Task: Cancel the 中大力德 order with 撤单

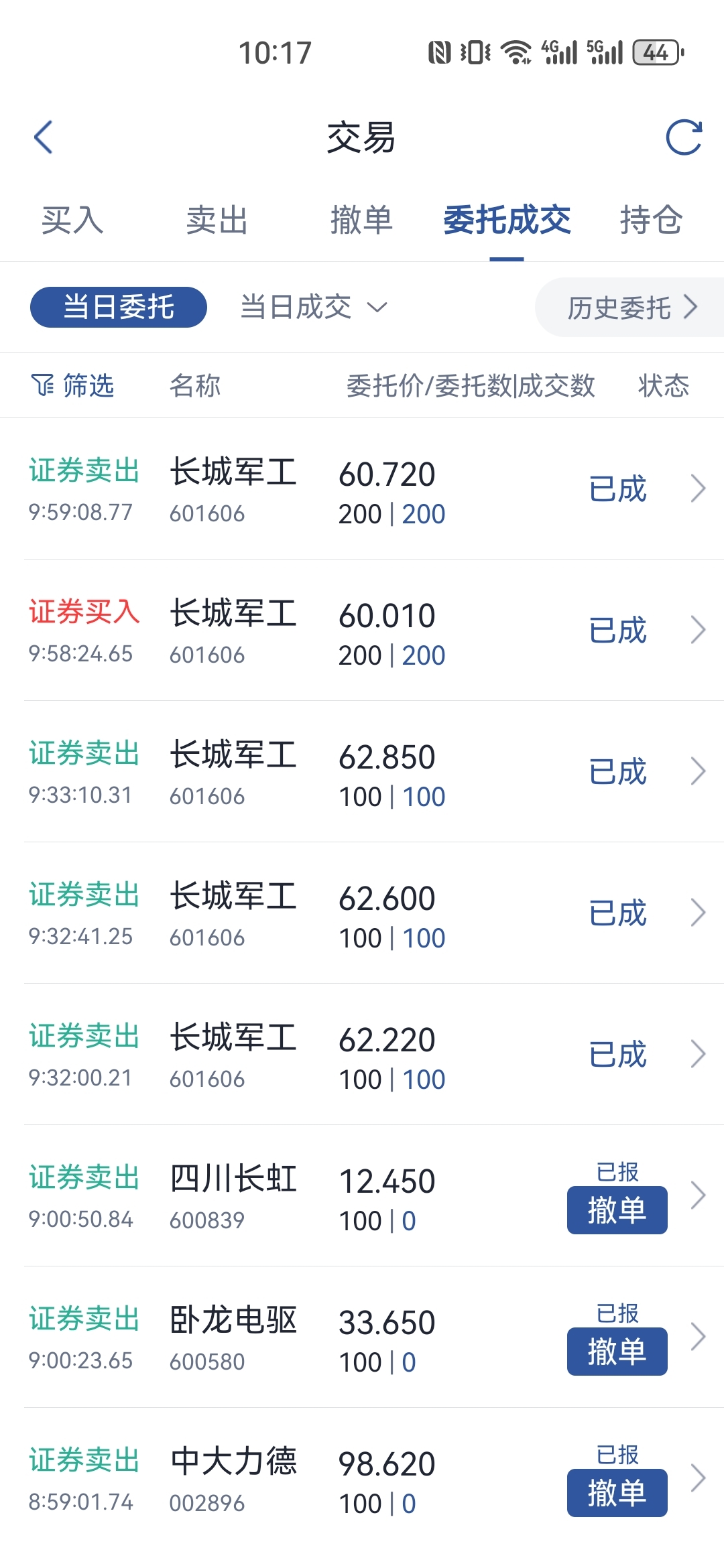Action: coord(617,1493)
